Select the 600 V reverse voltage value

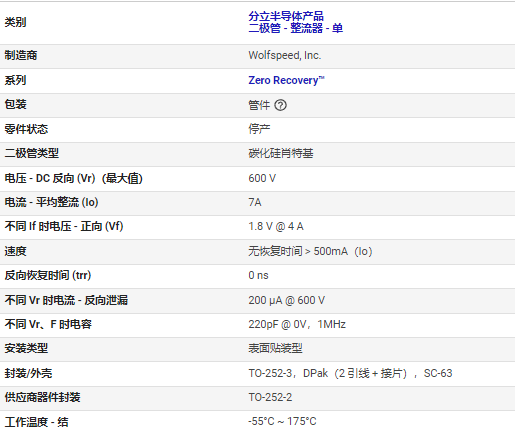coord(262,178)
